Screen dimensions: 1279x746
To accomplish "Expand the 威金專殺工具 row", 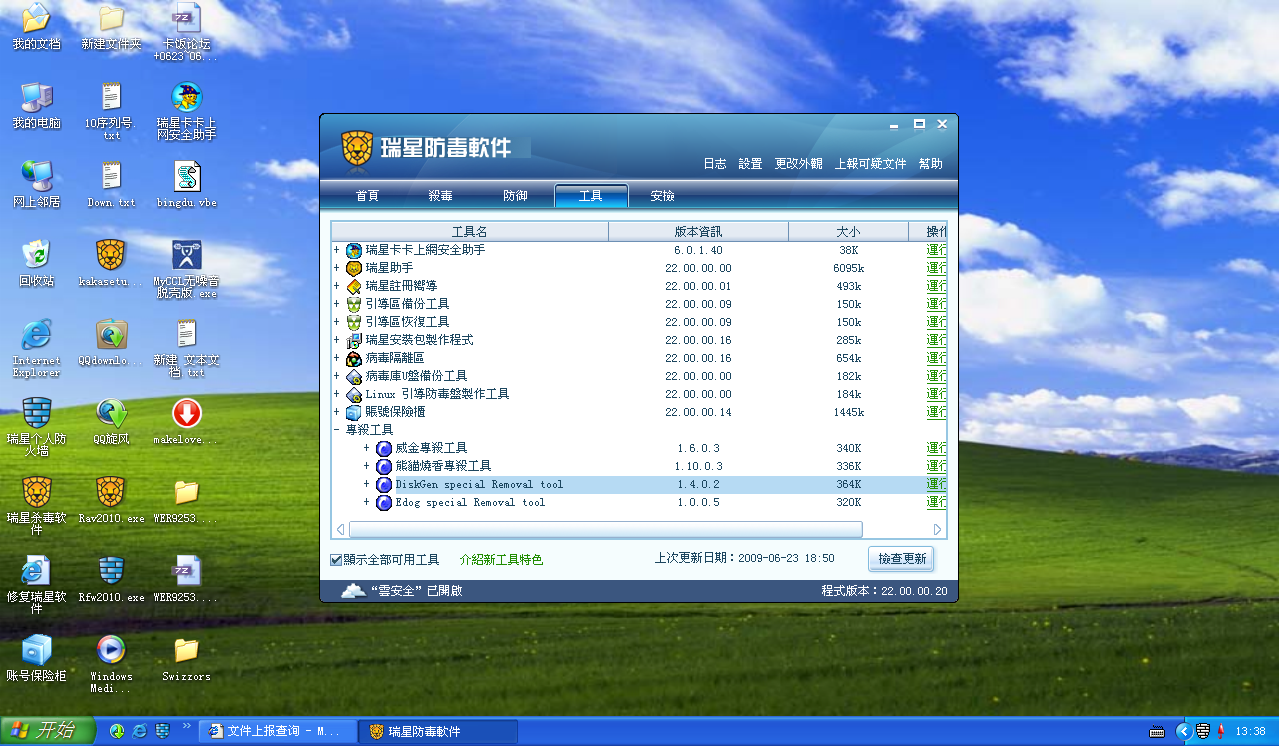I will pos(367,448).
